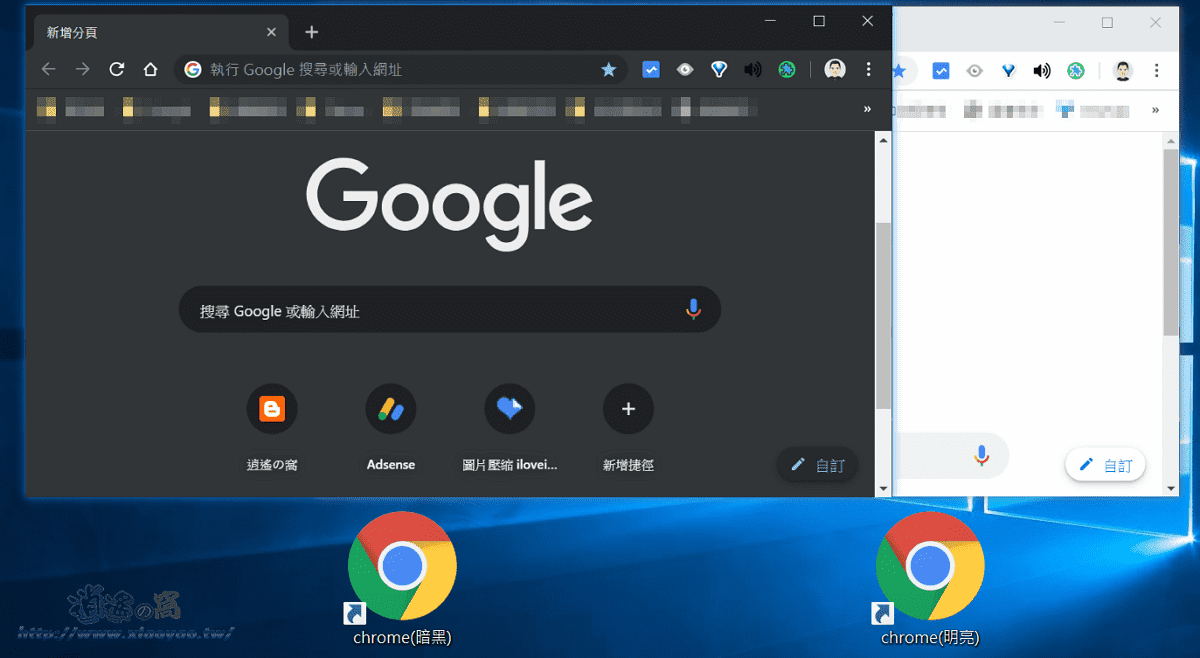The height and width of the screenshot is (658, 1200).
Task: Click the vertical scrollbar thumb in dark Chrome
Action: pos(883,316)
